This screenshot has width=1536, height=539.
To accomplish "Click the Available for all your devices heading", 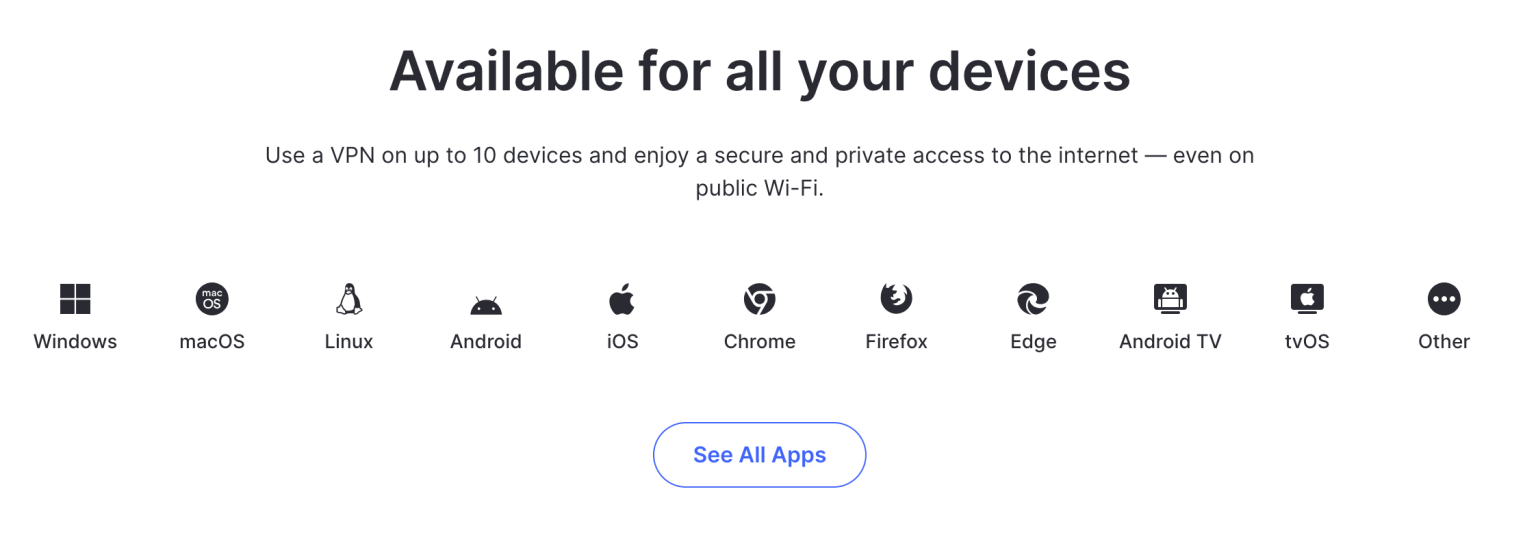I will (x=760, y=71).
